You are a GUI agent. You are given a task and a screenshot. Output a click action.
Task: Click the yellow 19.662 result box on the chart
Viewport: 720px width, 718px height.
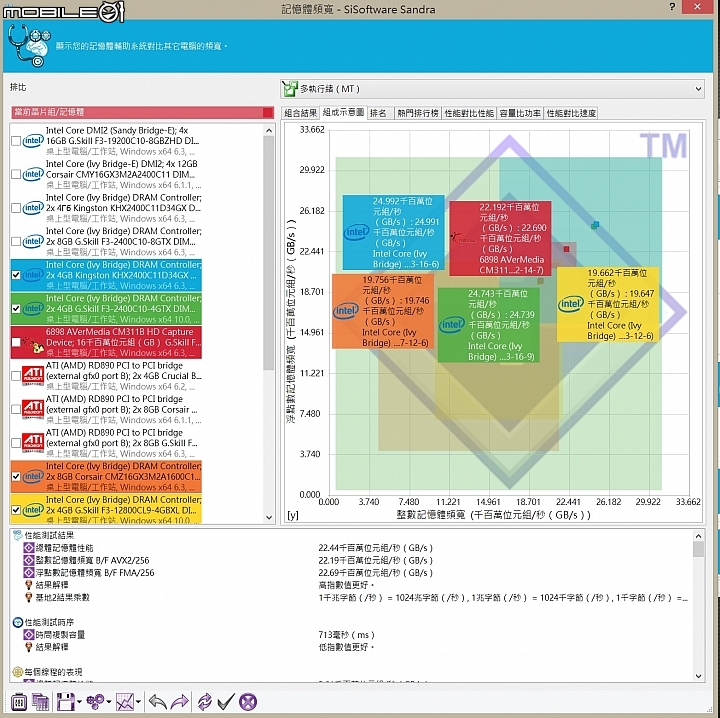pos(608,304)
